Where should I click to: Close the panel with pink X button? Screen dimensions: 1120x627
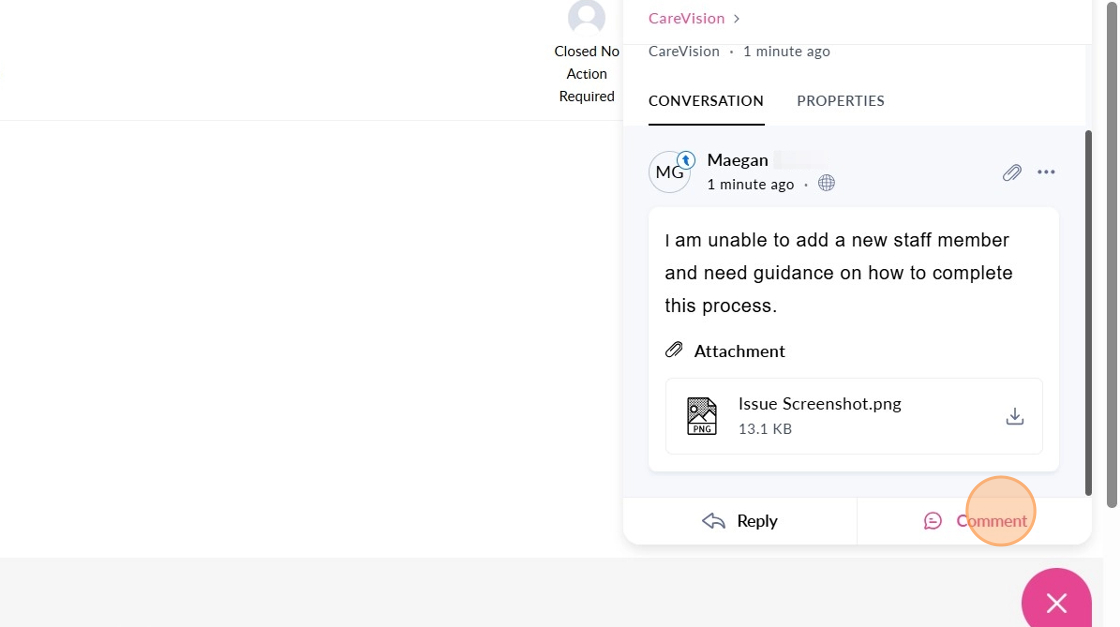[1056, 602]
